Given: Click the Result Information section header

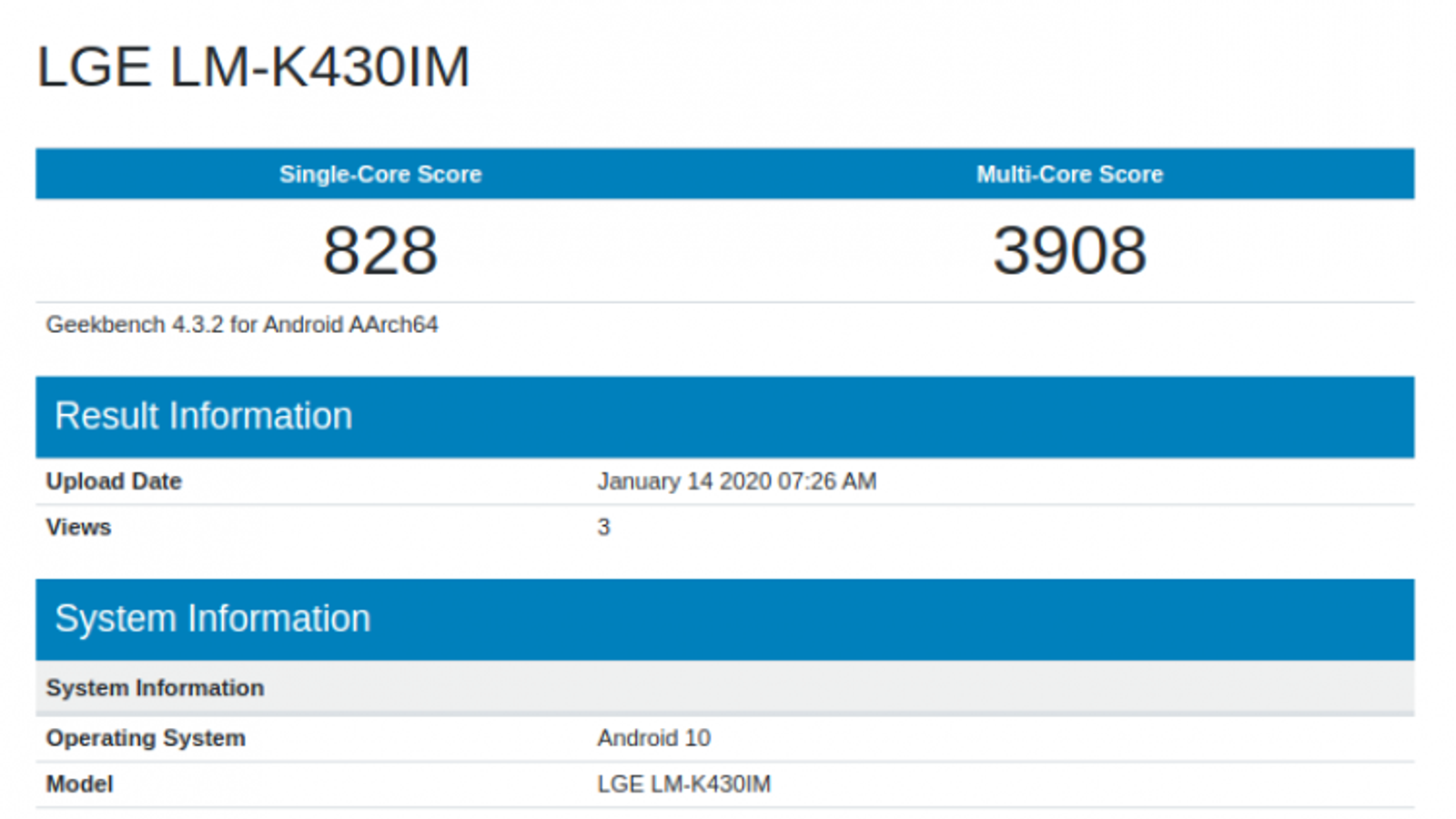Looking at the screenshot, I should (x=725, y=417).
